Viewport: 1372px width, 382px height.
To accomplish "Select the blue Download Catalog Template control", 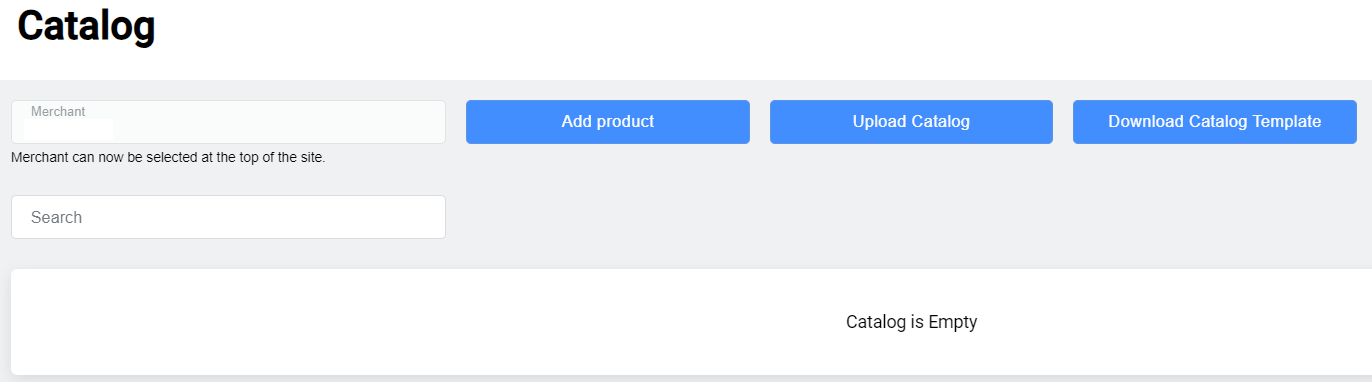I will (1214, 122).
